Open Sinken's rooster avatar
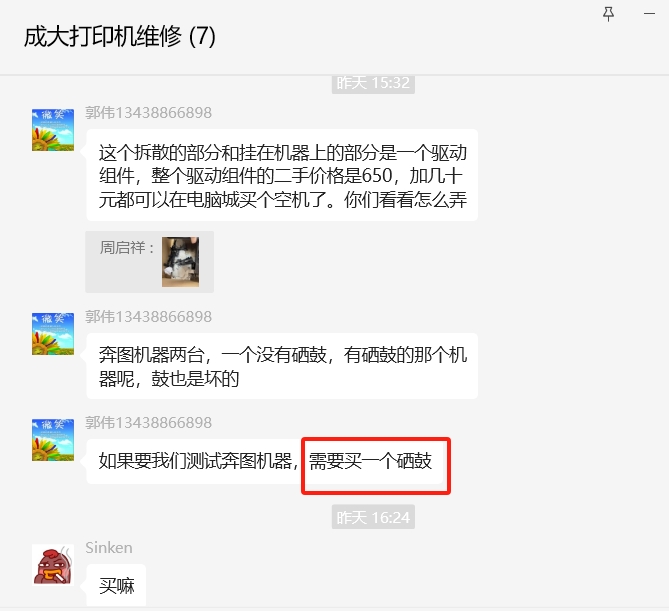 [53, 564]
